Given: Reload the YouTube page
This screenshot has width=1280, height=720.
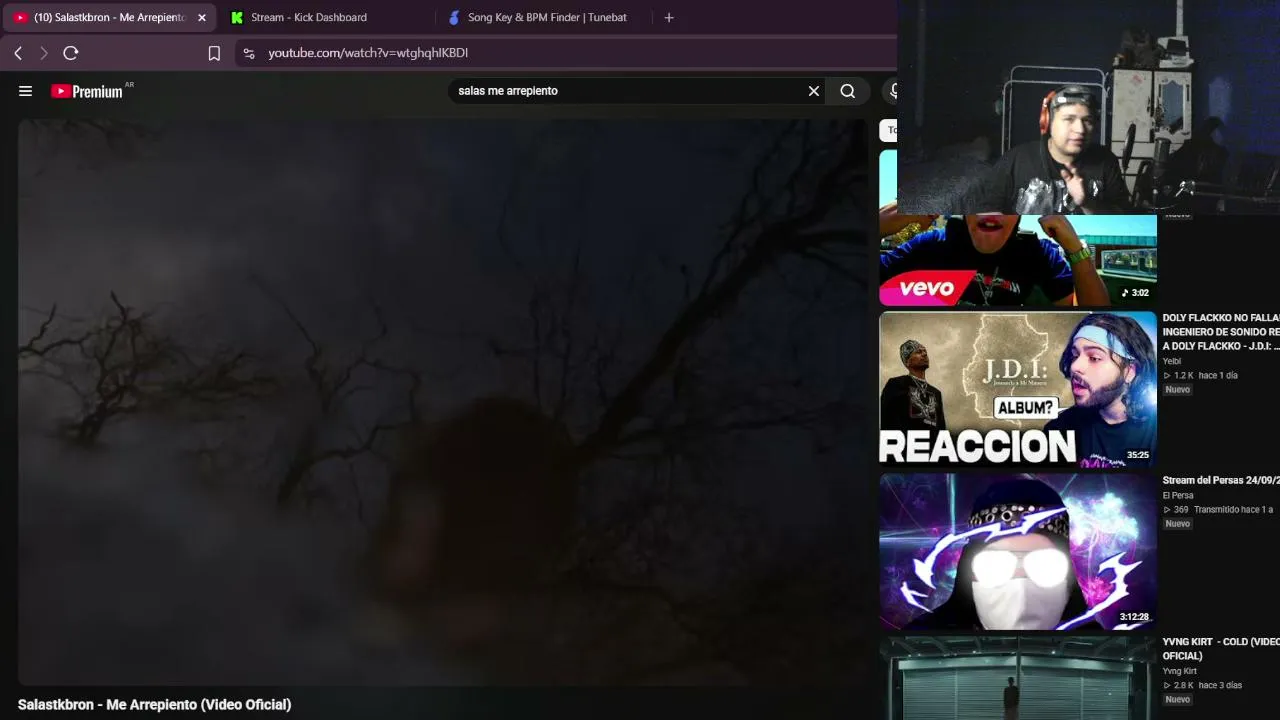Looking at the screenshot, I should [x=71, y=53].
